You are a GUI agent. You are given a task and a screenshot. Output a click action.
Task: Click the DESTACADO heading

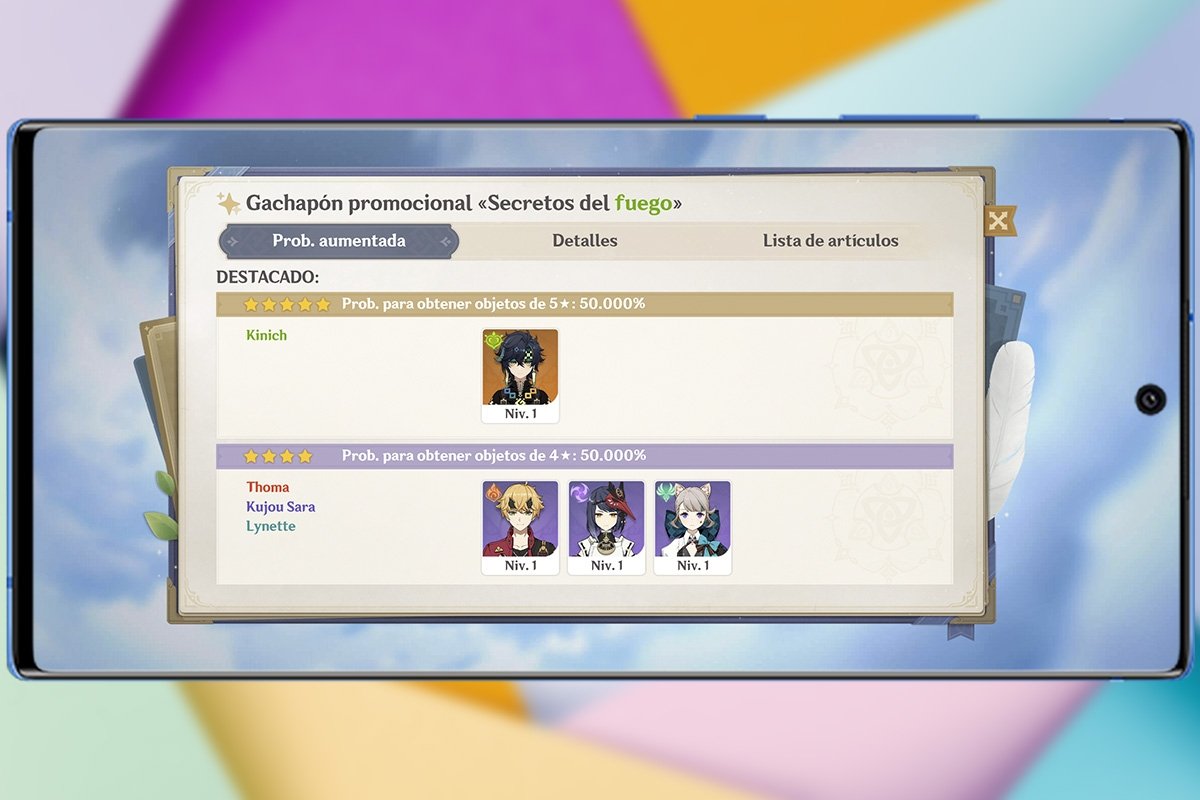[268, 277]
